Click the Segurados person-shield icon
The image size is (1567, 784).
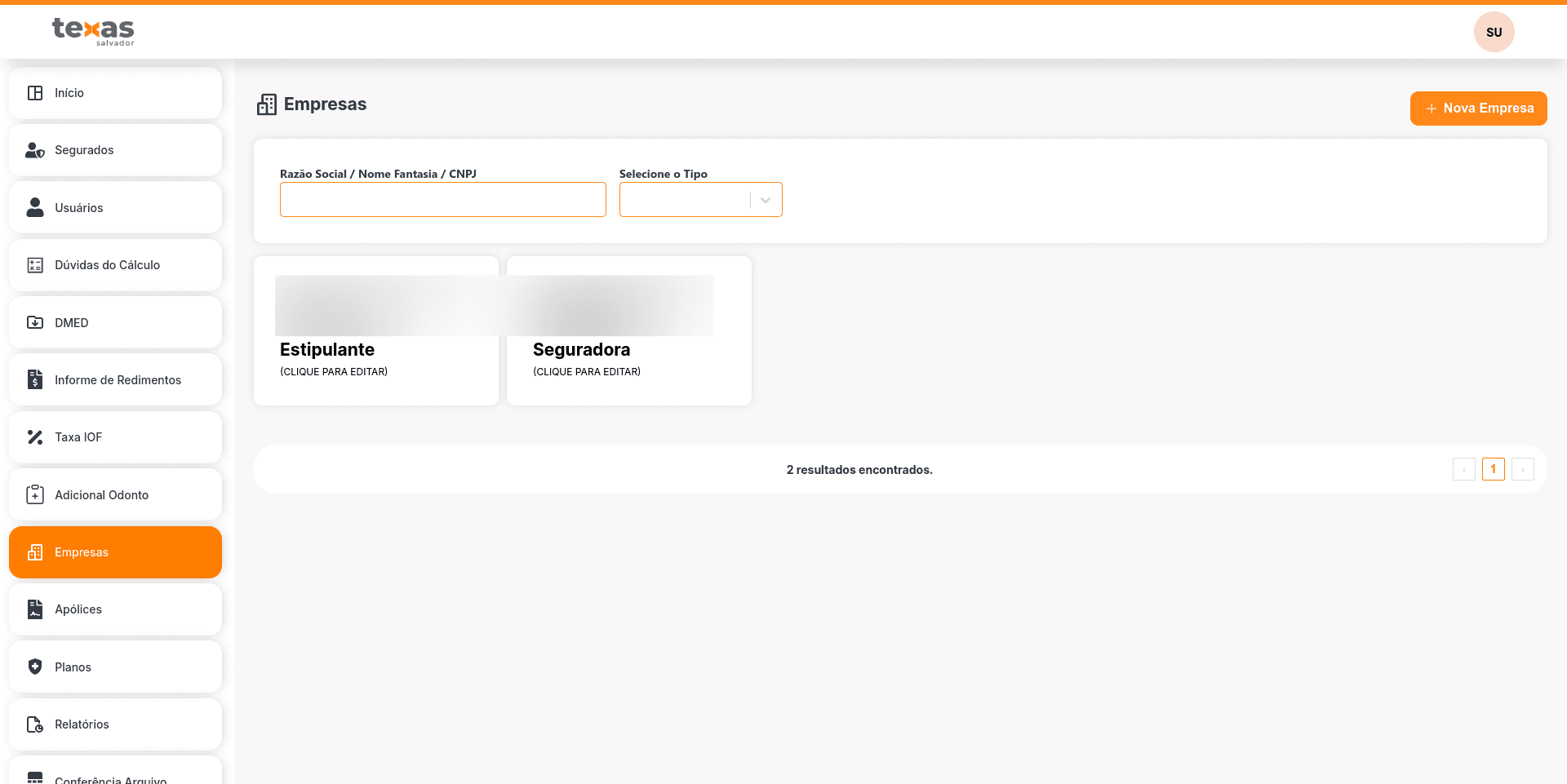coord(35,150)
